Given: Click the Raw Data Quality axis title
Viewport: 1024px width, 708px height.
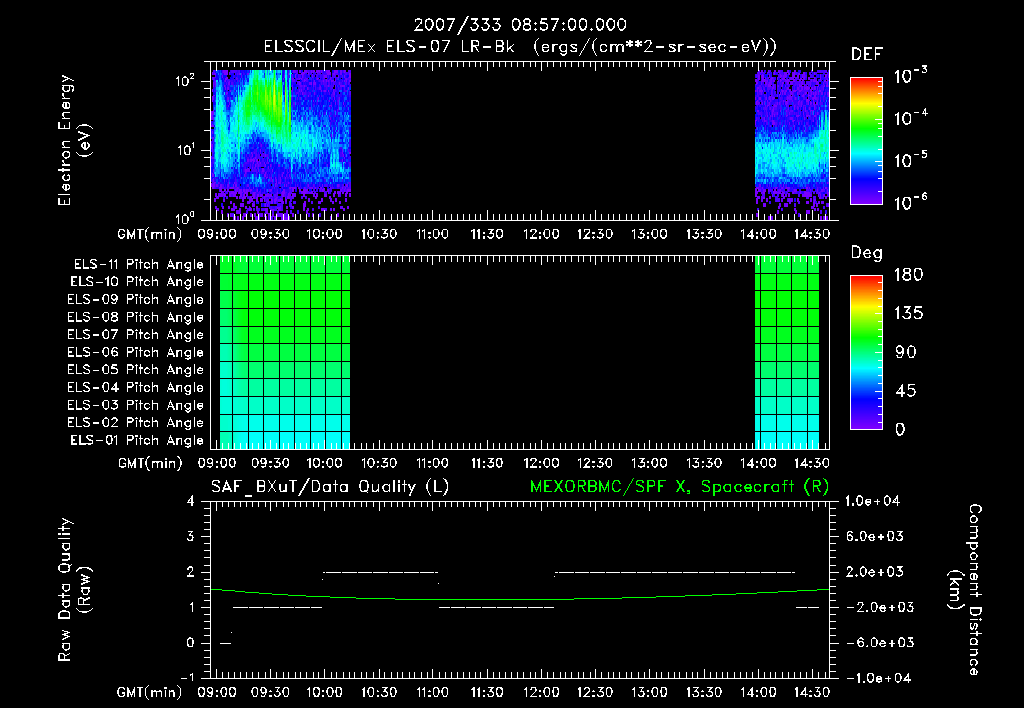Looking at the screenshot, I should click(x=74, y=590).
